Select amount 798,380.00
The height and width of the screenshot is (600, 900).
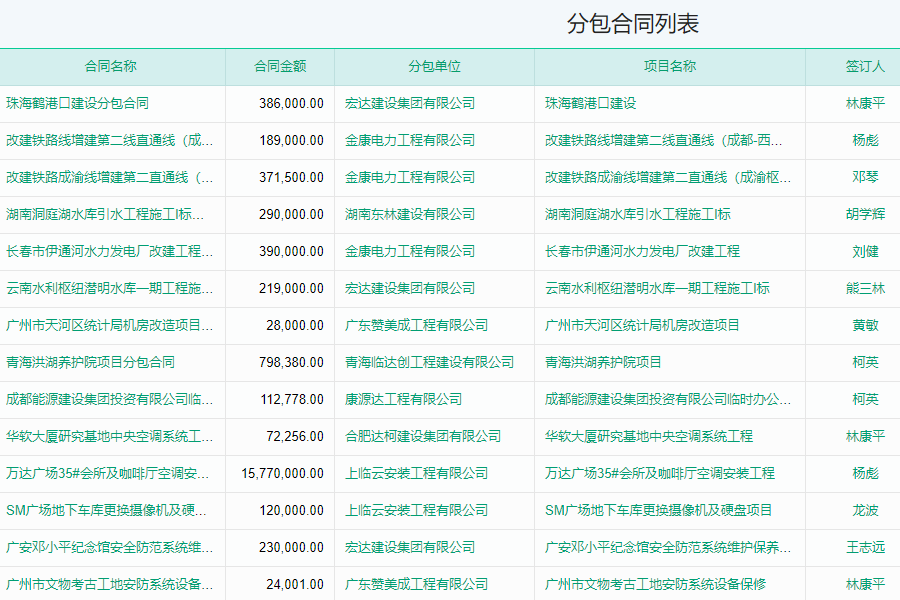[291, 362]
